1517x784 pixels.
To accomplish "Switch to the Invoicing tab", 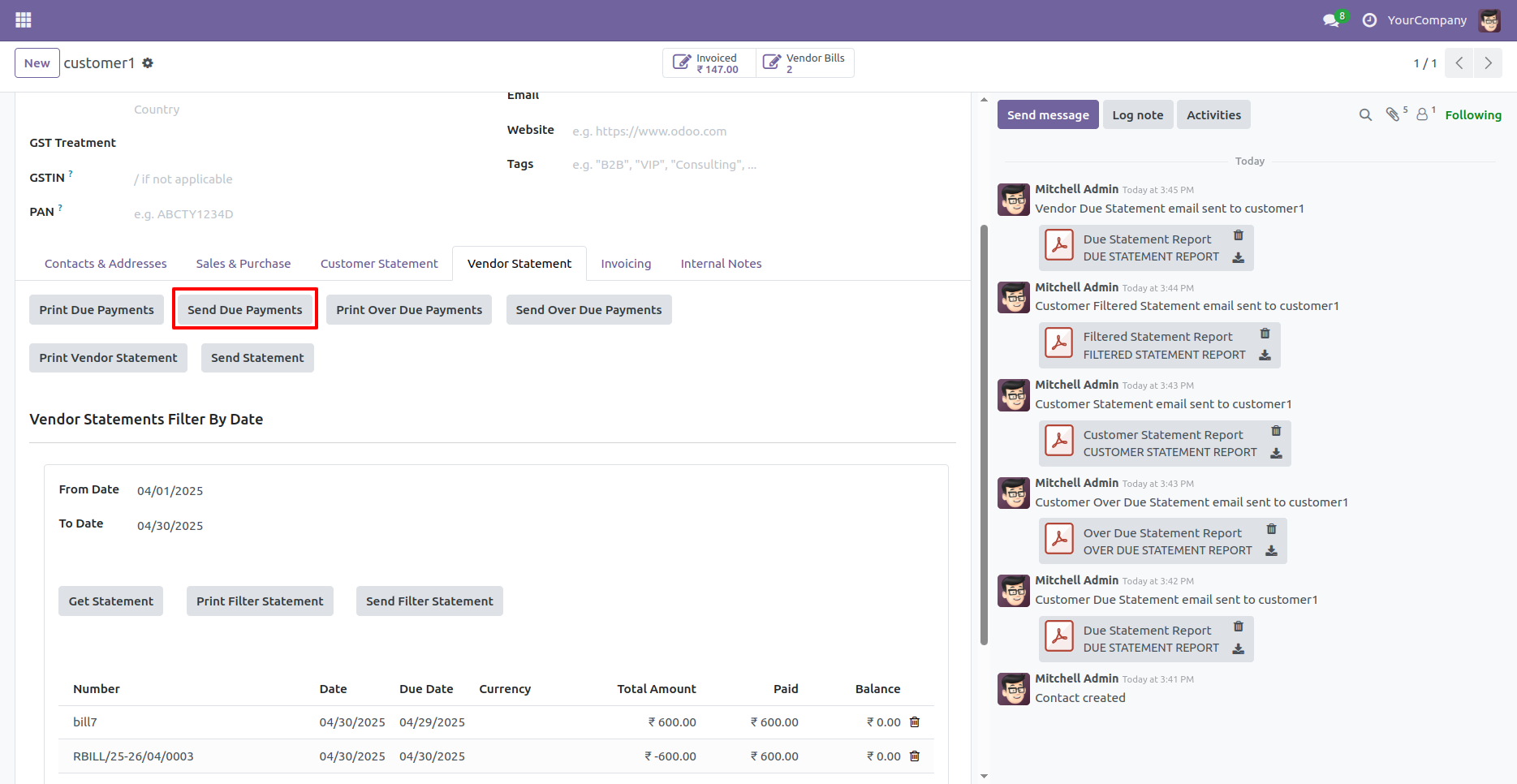I will [626, 263].
